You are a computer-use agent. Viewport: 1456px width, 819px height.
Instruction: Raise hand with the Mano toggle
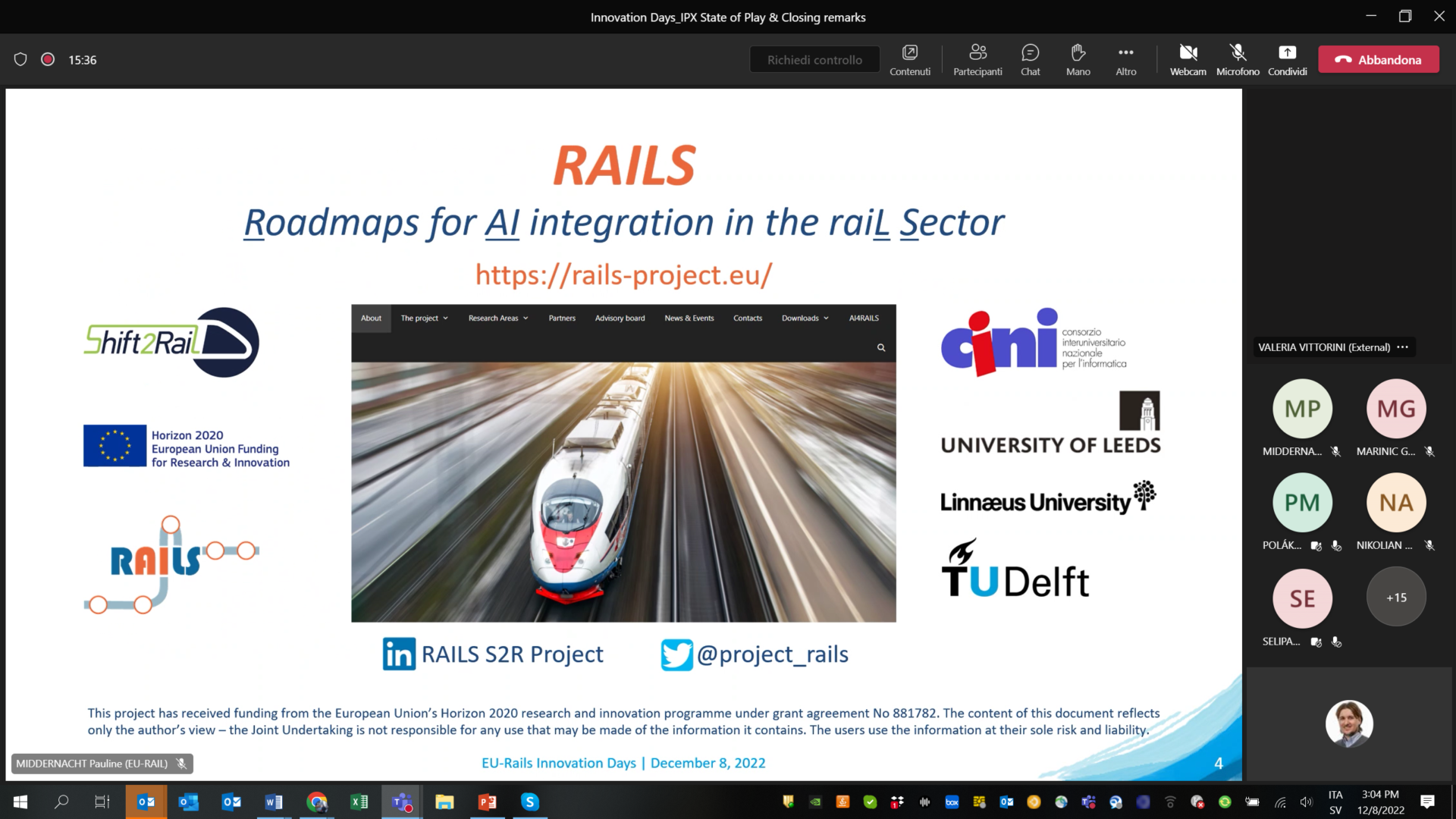1078,53
